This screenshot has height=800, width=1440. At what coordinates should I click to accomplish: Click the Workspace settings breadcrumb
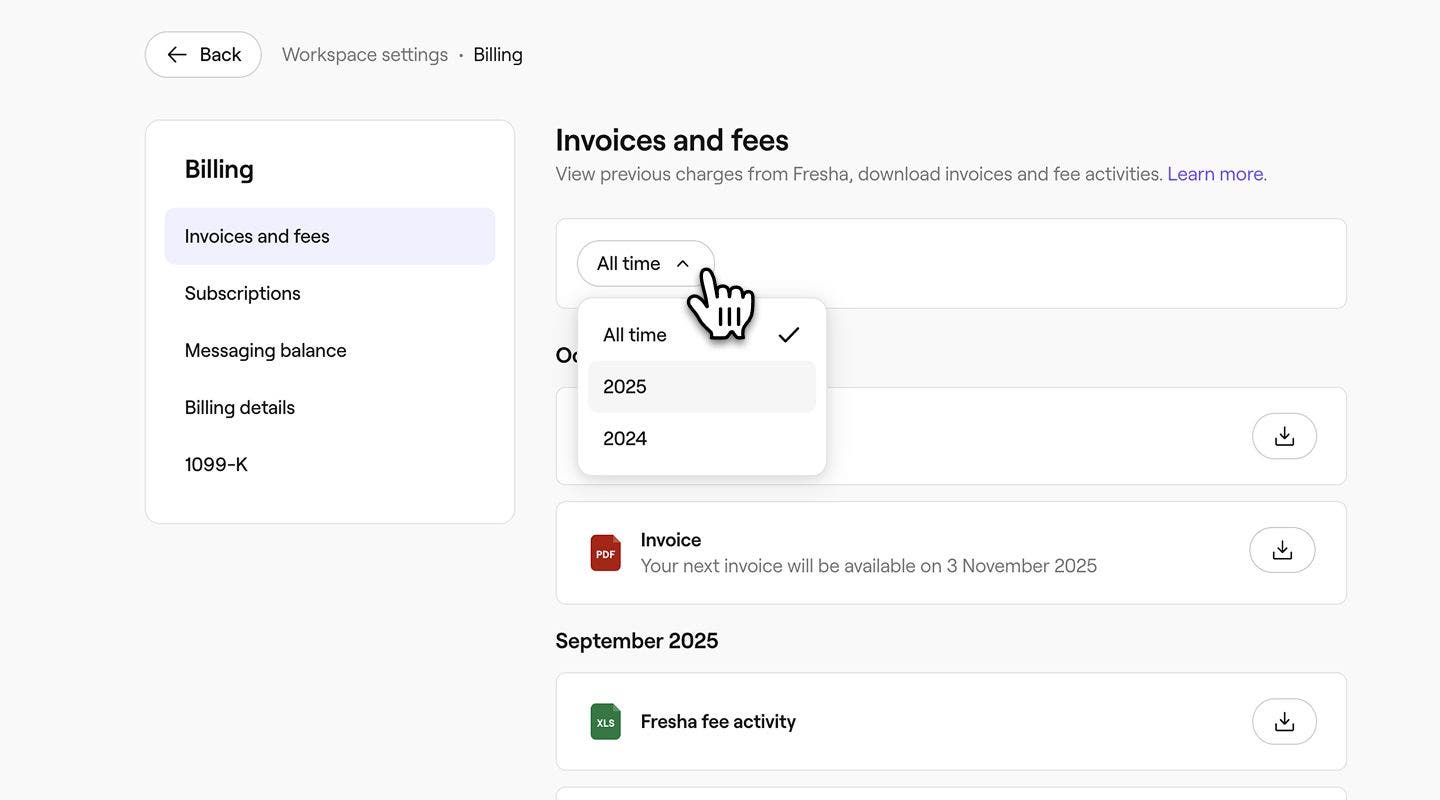pyautogui.click(x=365, y=54)
